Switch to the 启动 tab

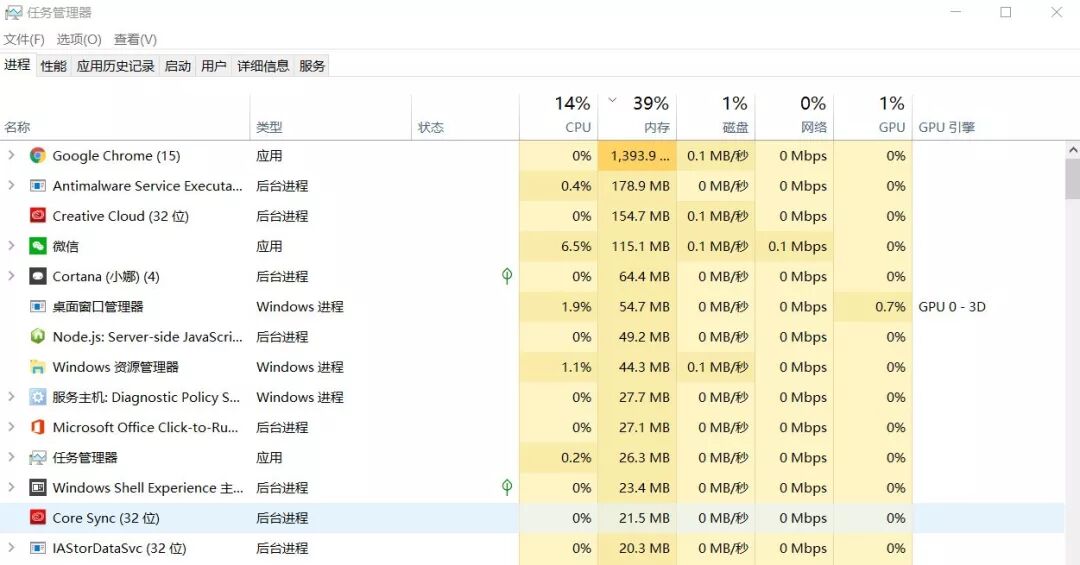coord(178,66)
